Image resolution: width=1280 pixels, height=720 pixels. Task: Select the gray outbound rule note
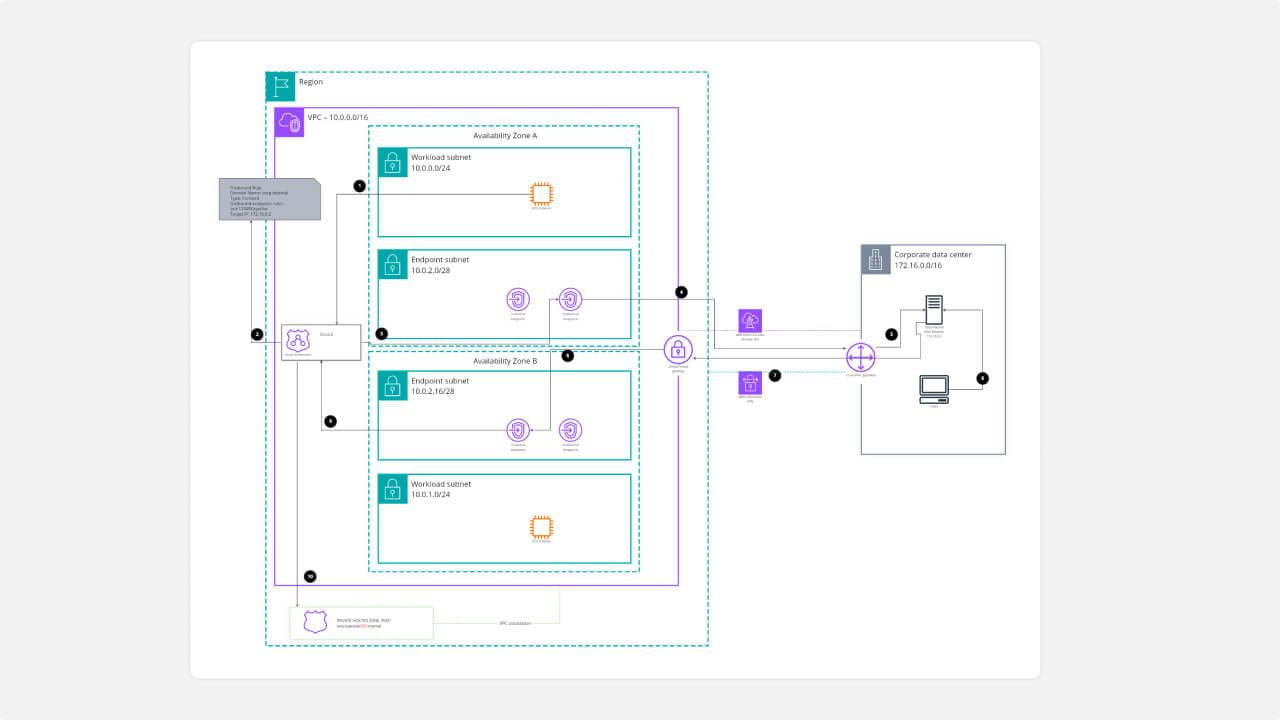coord(270,199)
